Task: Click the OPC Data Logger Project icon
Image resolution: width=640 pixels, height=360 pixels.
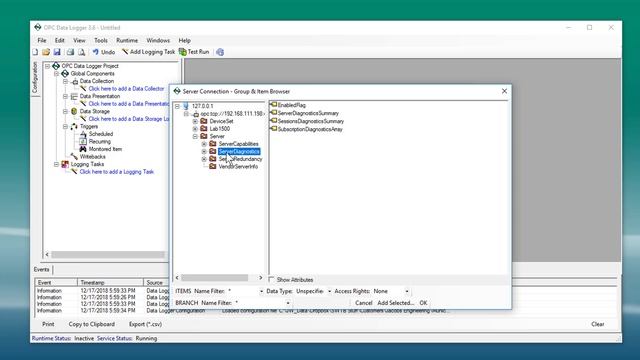Action: pos(56,66)
